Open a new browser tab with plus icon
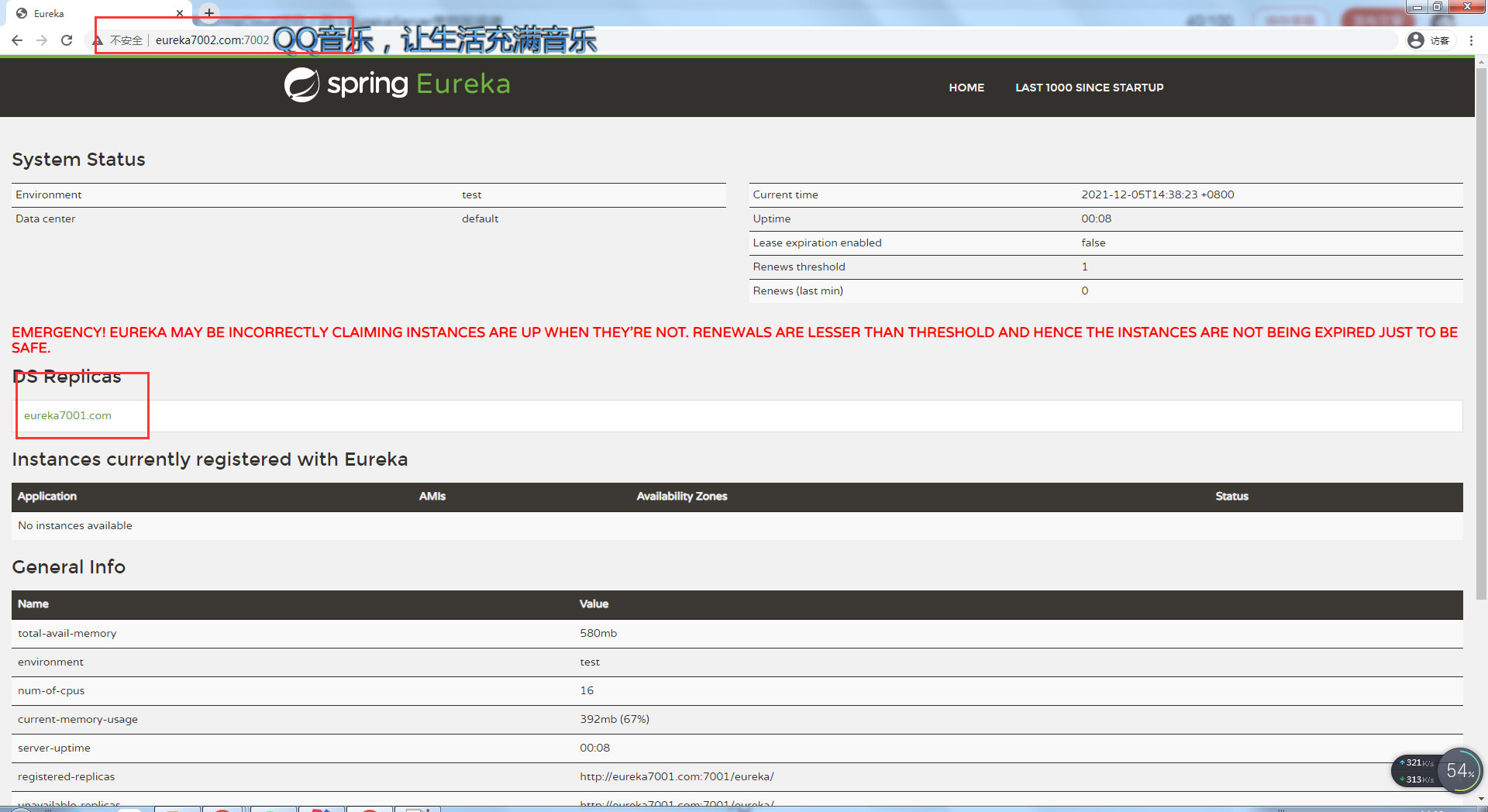This screenshot has height=812, width=1488. [208, 12]
